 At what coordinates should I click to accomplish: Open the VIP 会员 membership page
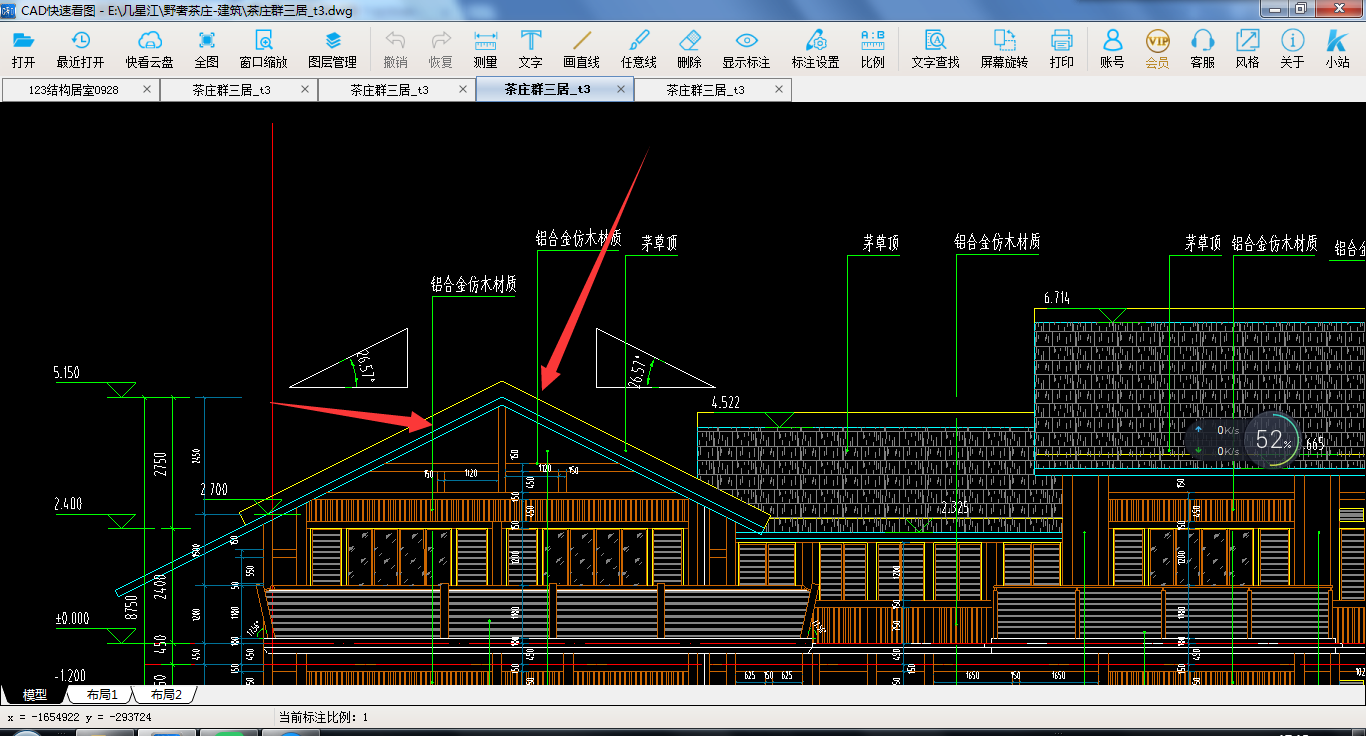click(1157, 49)
